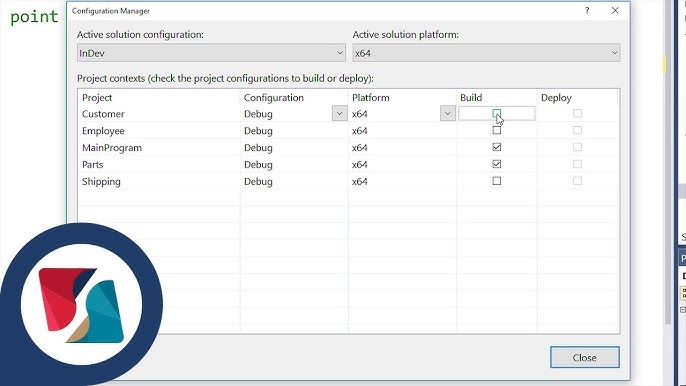Click the help question mark icon
Screen dimensions: 686x386
(587, 11)
